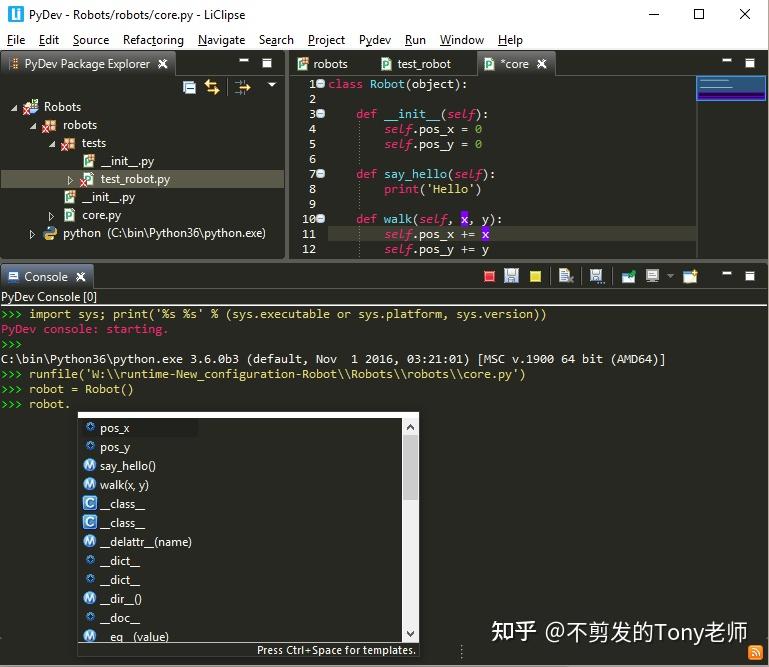
Task: Expand the test_robot.py tree node
Action: click(x=70, y=180)
